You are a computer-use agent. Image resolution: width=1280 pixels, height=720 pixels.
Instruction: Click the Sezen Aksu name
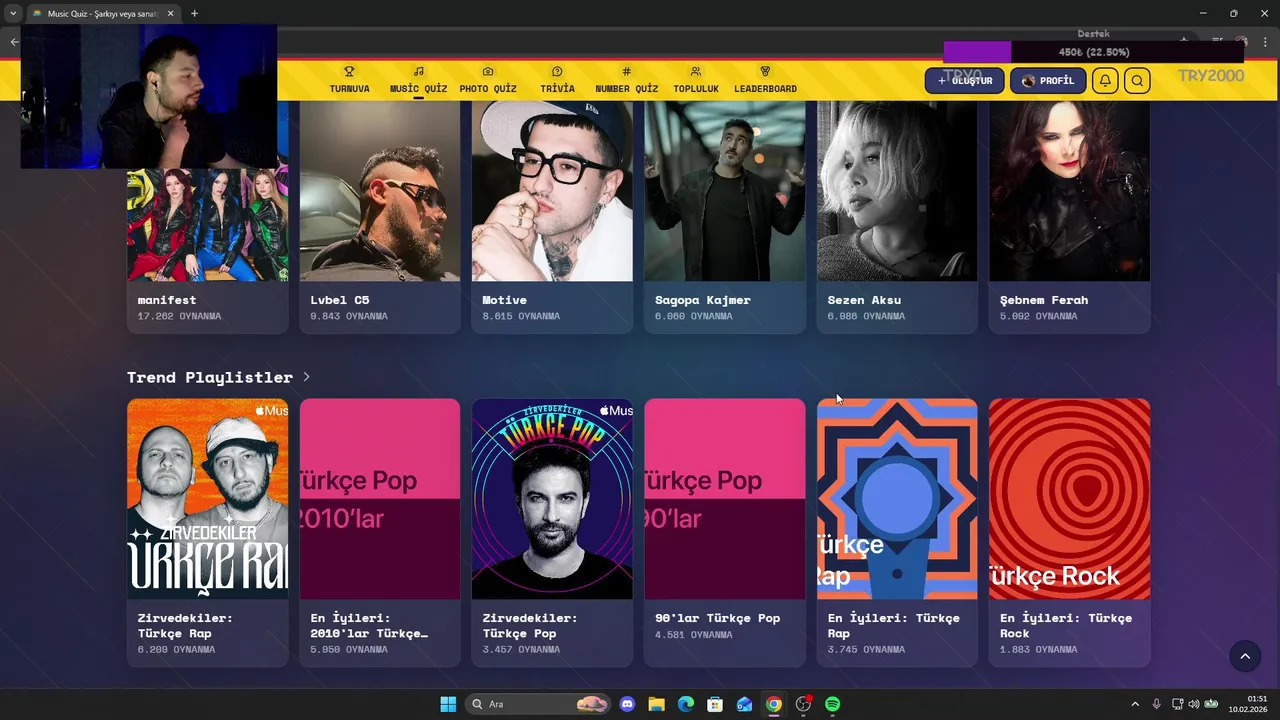tap(864, 300)
